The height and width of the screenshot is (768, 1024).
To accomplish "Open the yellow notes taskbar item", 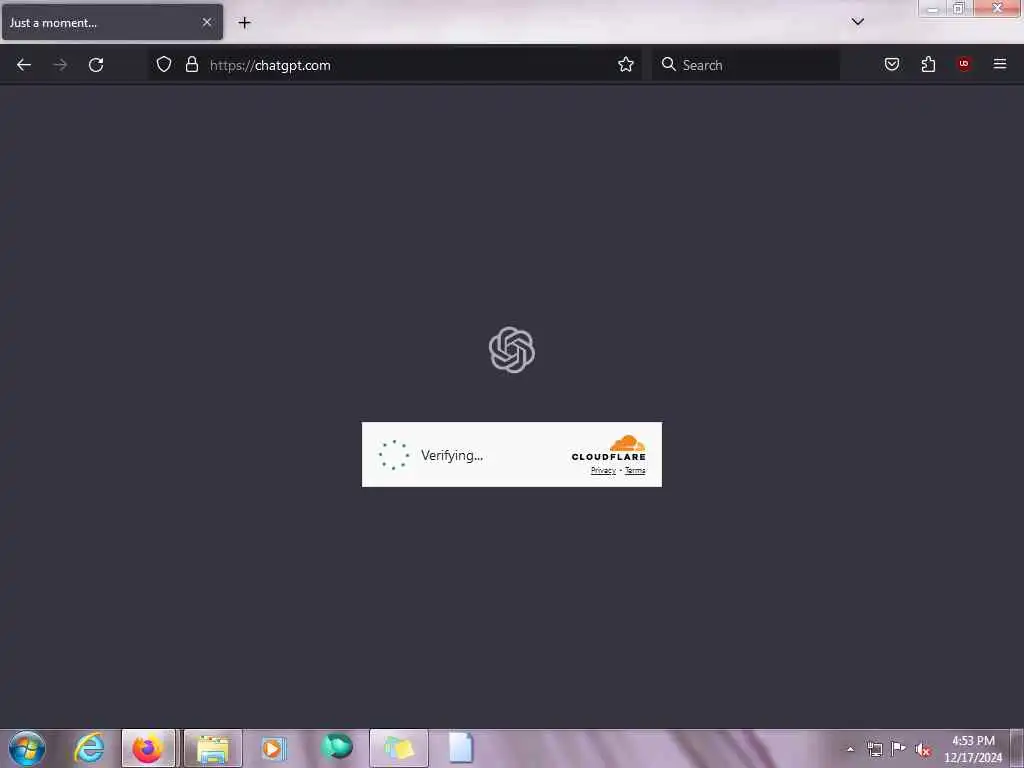I will [399, 748].
